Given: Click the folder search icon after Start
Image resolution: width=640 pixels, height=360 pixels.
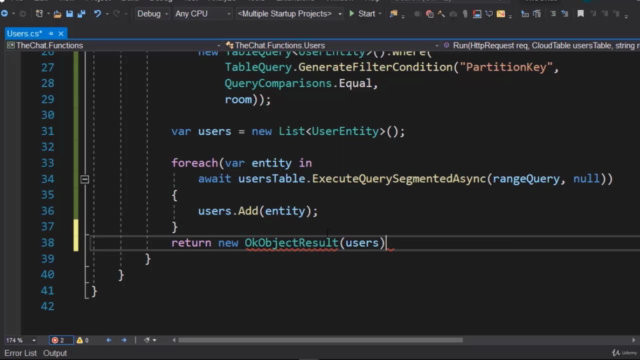Looking at the screenshot, I should pyautogui.click(x=393, y=14).
